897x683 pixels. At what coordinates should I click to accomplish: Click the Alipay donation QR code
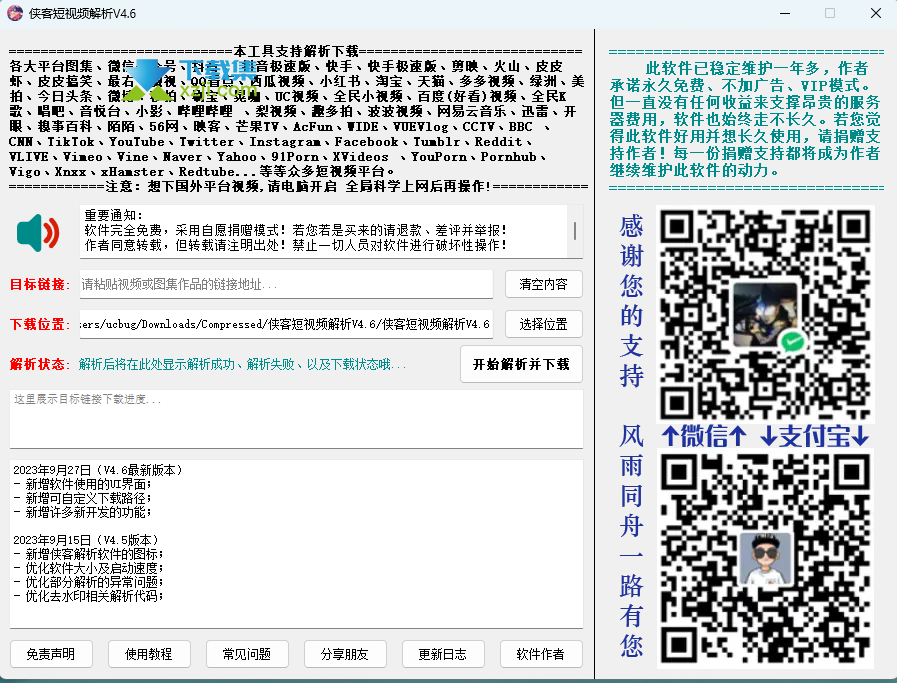765,558
